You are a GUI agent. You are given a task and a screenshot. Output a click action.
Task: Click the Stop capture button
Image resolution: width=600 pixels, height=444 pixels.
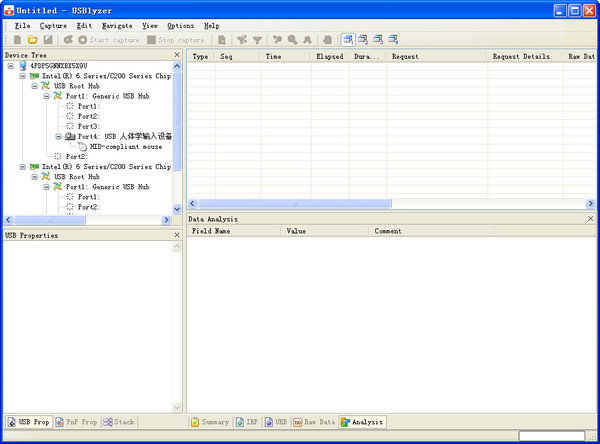tap(176, 40)
